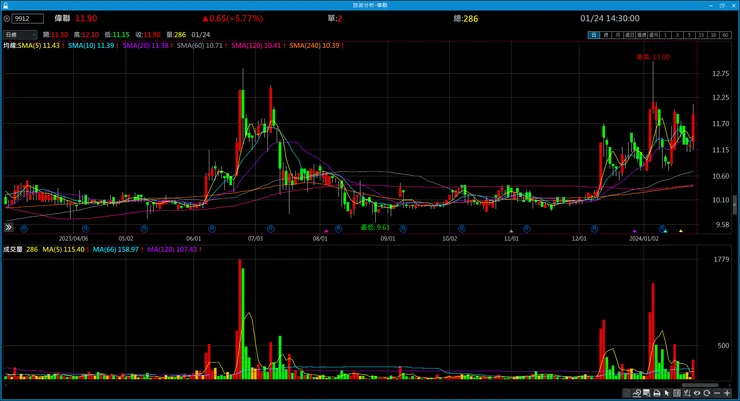The image size is (740, 401).
Task: Click the white triangle marker near 11/01
Action: (x=511, y=231)
